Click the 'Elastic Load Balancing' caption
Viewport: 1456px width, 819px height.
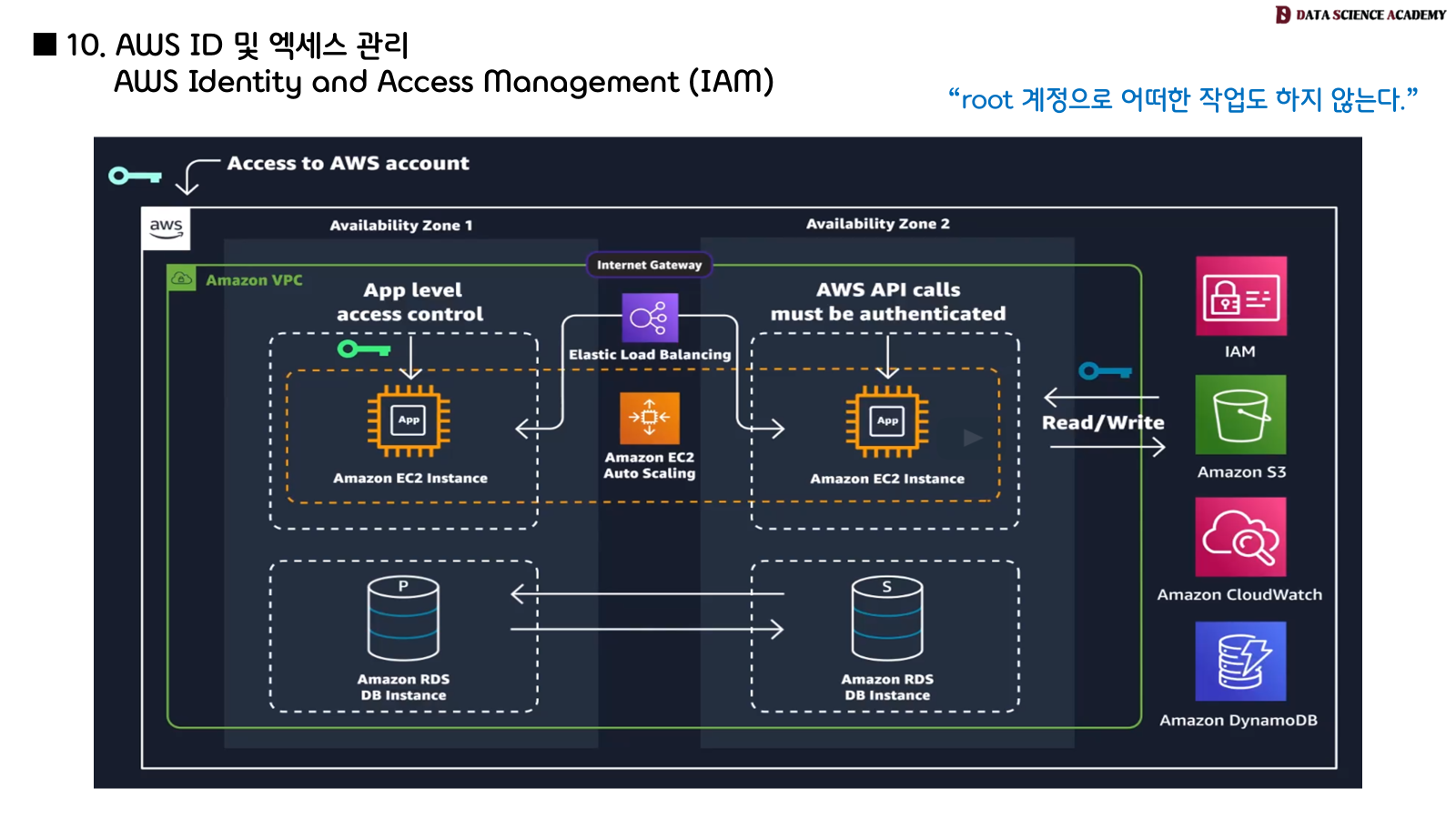click(650, 354)
